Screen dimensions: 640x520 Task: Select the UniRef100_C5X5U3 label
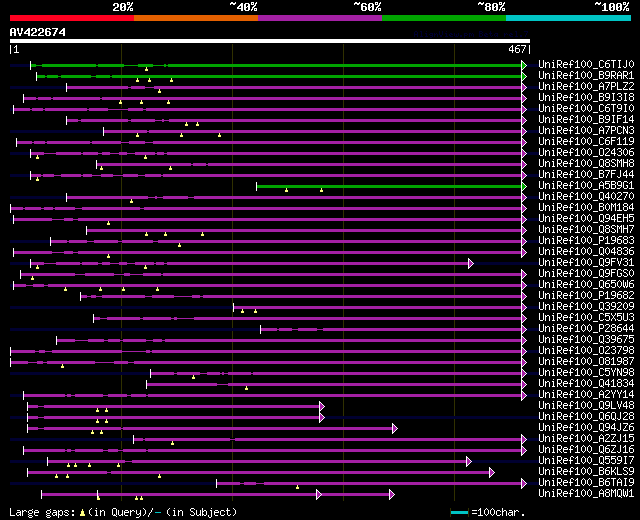point(586,318)
